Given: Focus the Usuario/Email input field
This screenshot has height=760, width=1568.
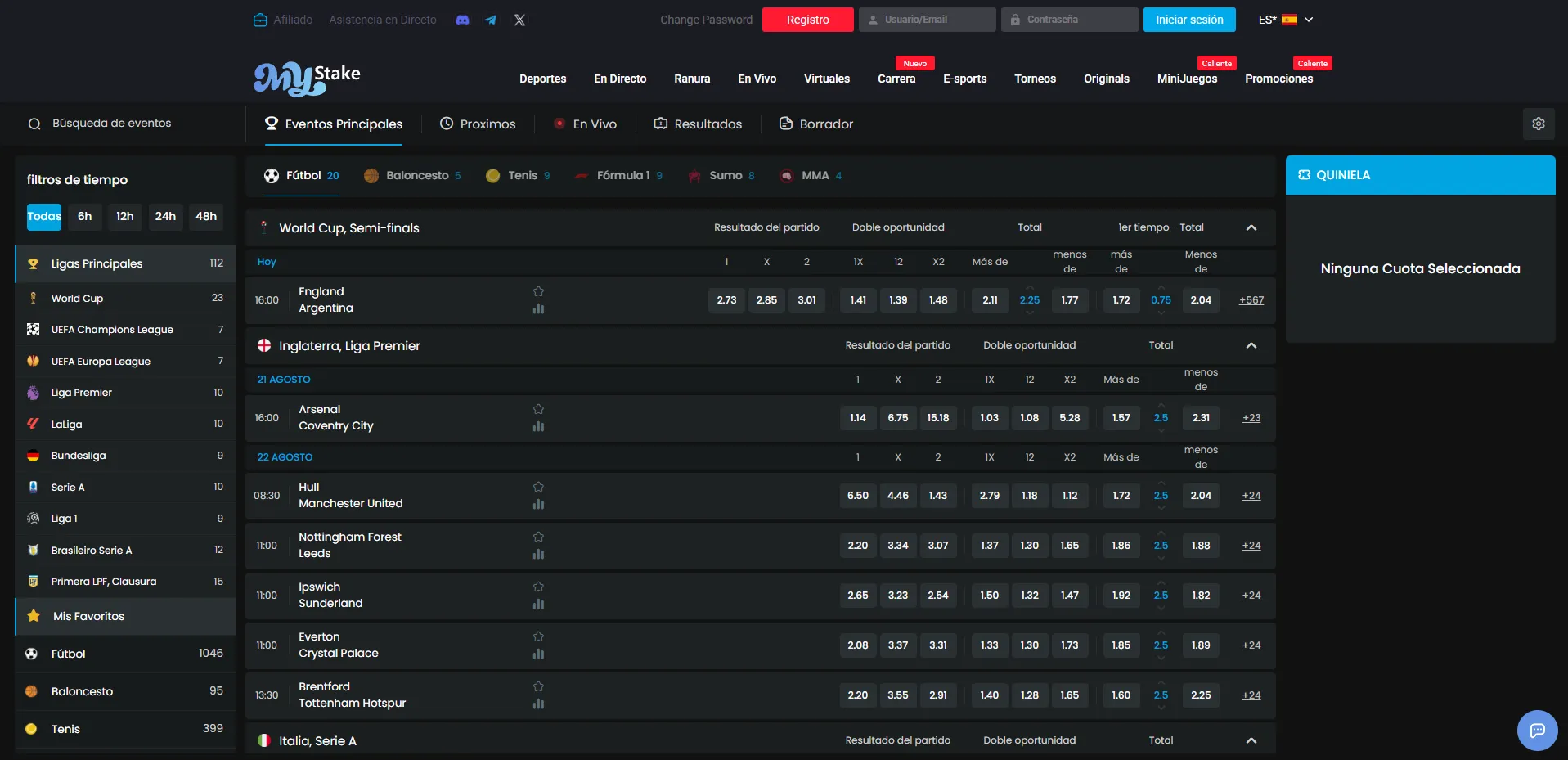Looking at the screenshot, I should [x=928, y=20].
